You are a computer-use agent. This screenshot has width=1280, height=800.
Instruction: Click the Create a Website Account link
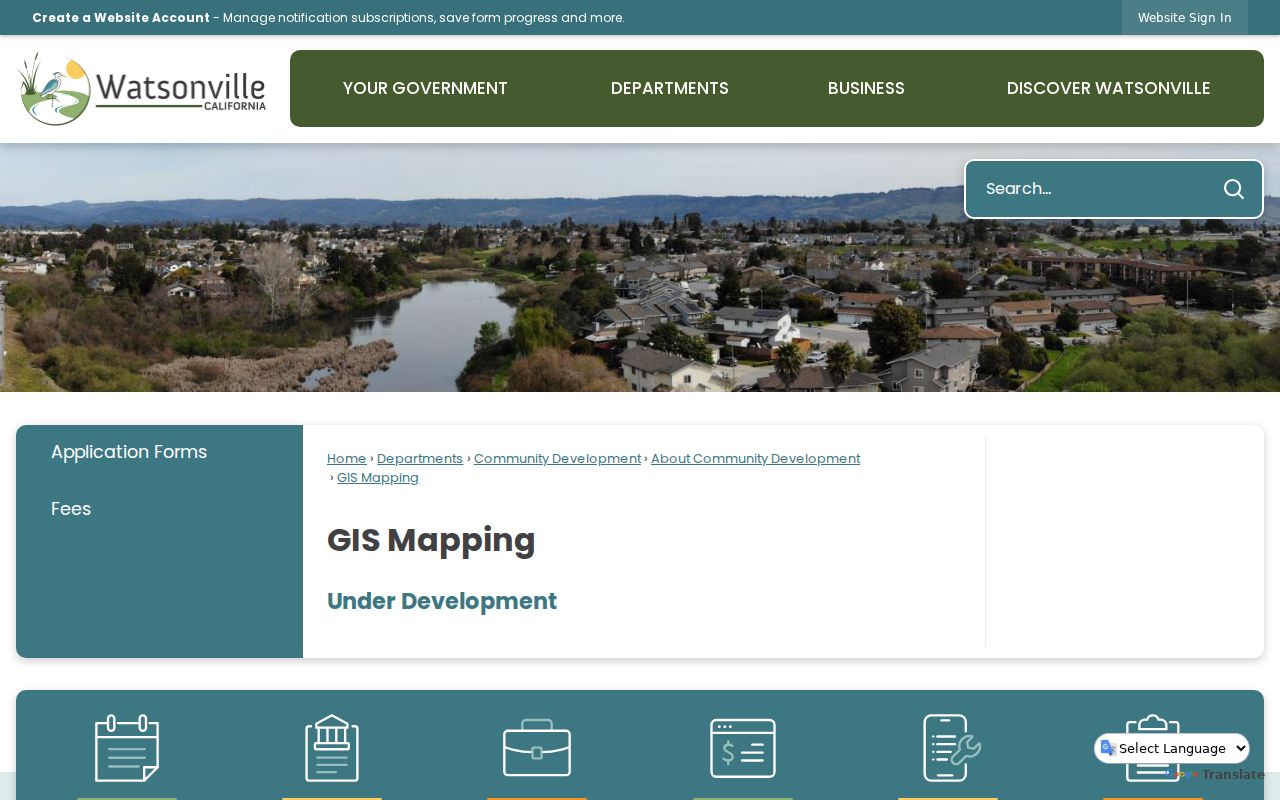click(x=121, y=18)
